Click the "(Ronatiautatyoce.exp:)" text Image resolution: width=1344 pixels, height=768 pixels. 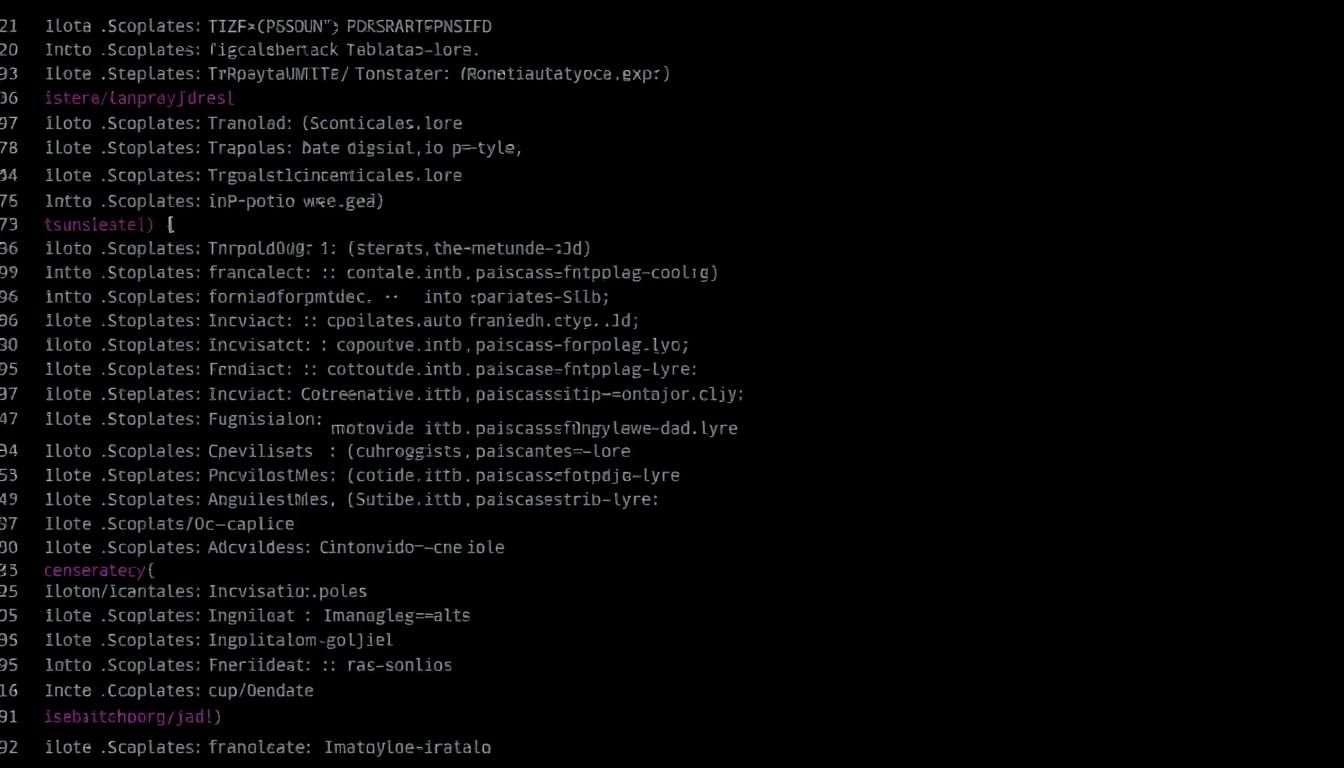[565, 73]
